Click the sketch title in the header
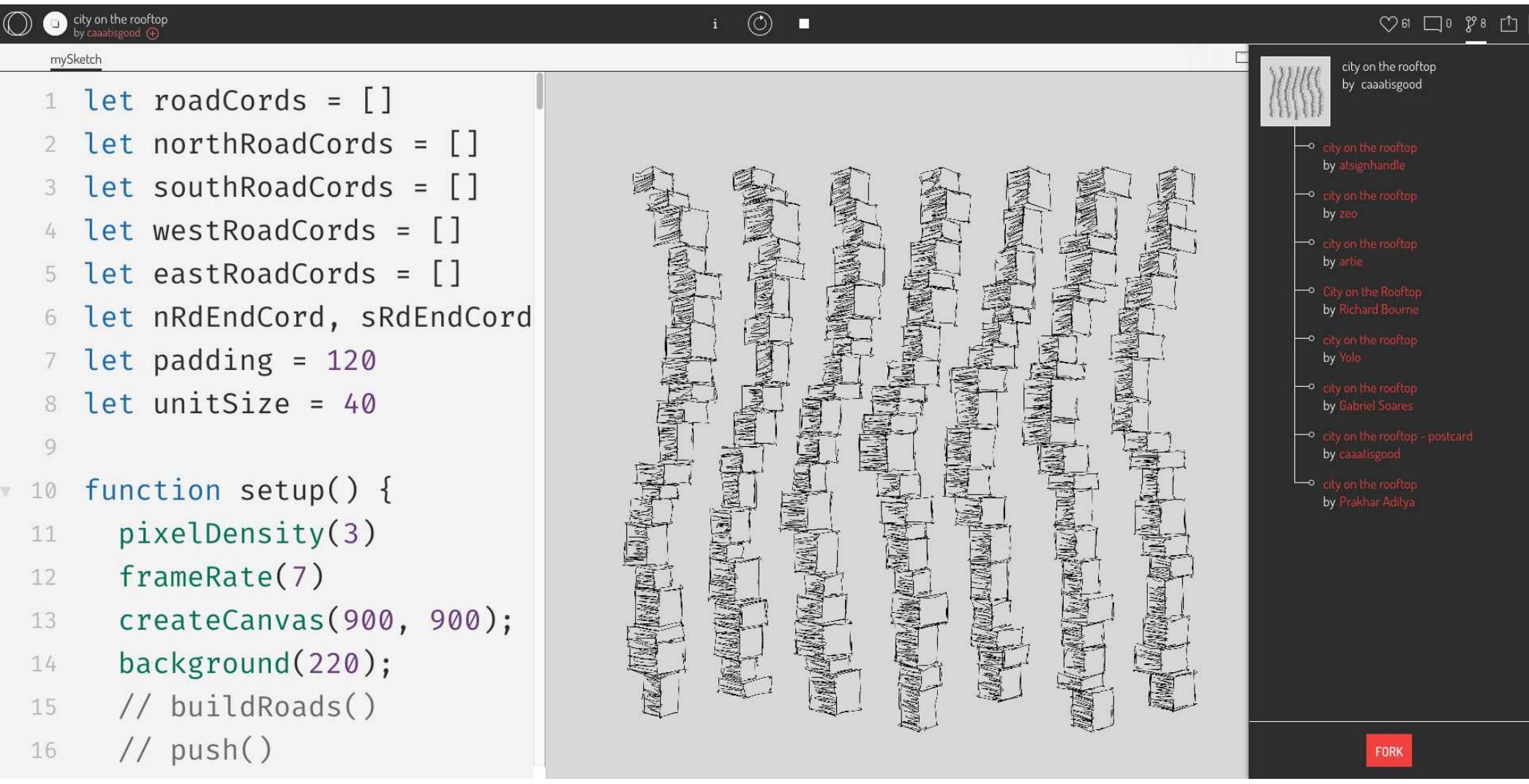Image resolution: width=1529 pixels, height=784 pixels. point(120,19)
